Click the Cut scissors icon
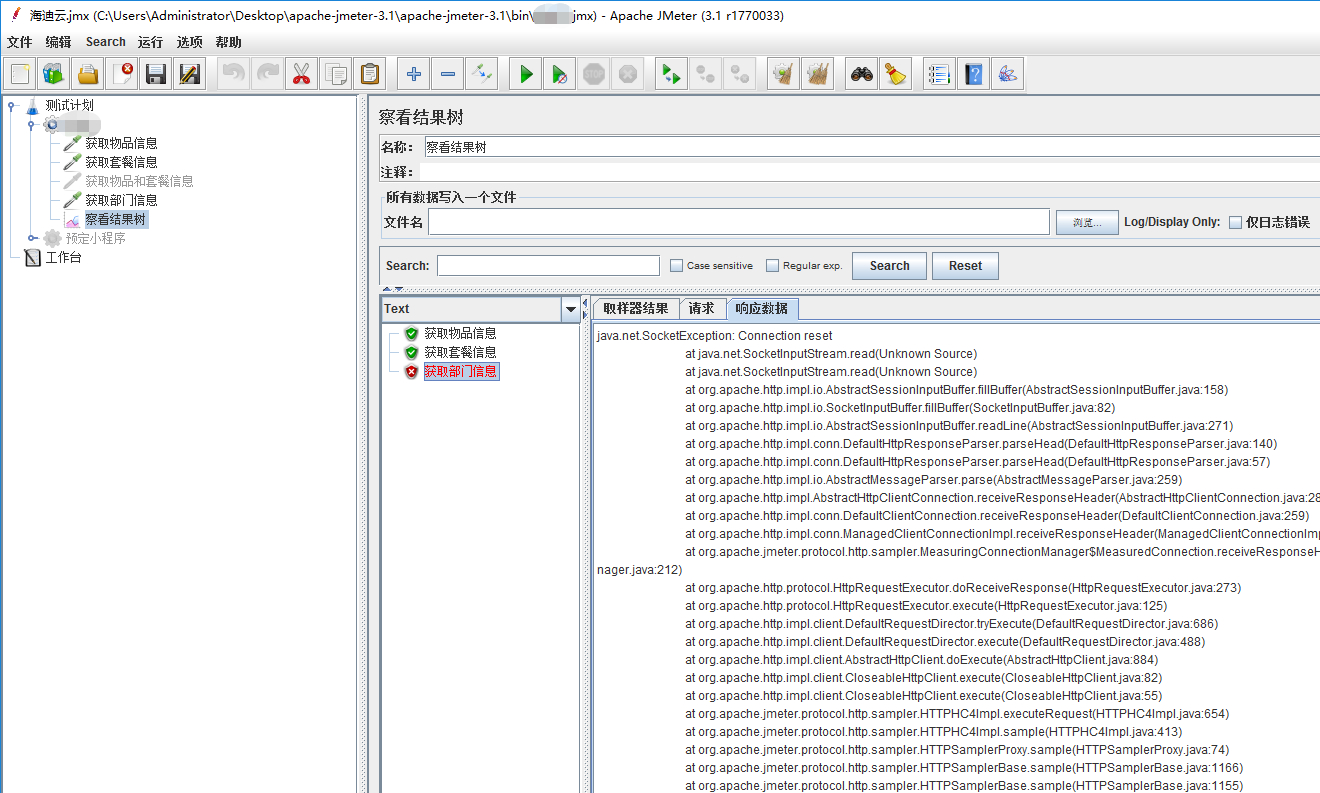Screen dimensions: 1320x793 301,74
